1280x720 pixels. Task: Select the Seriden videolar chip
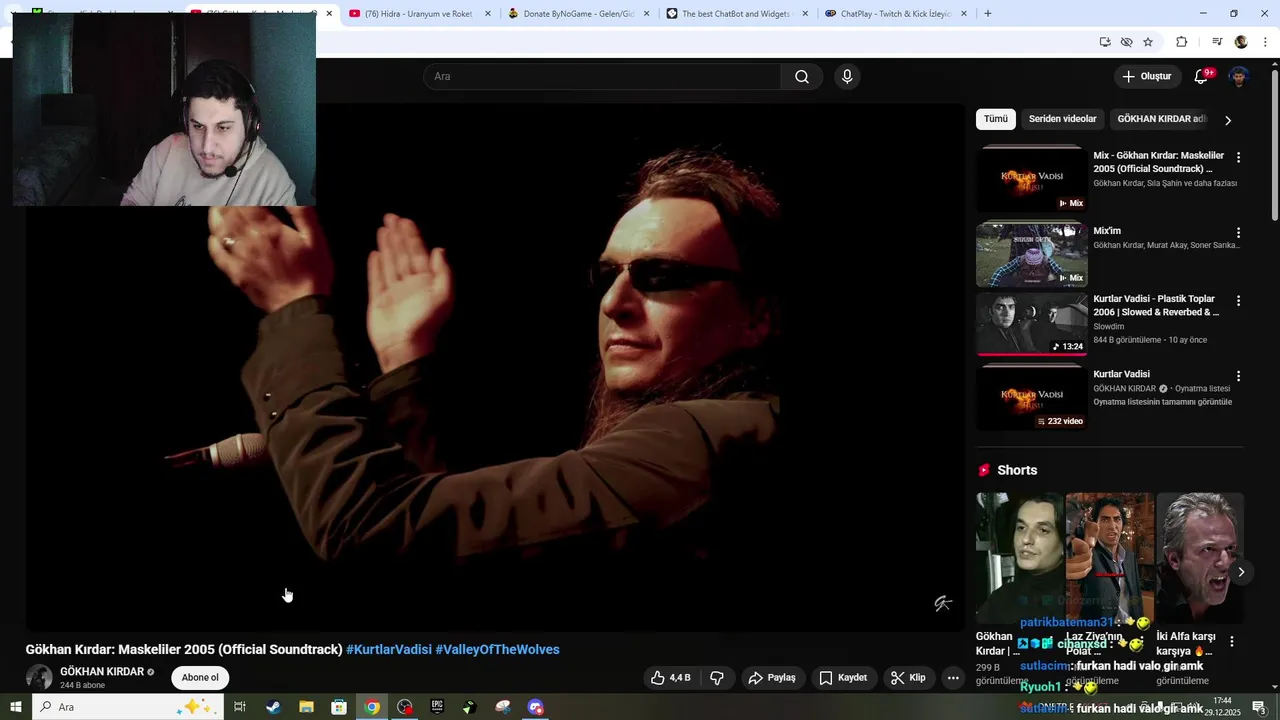click(1062, 119)
